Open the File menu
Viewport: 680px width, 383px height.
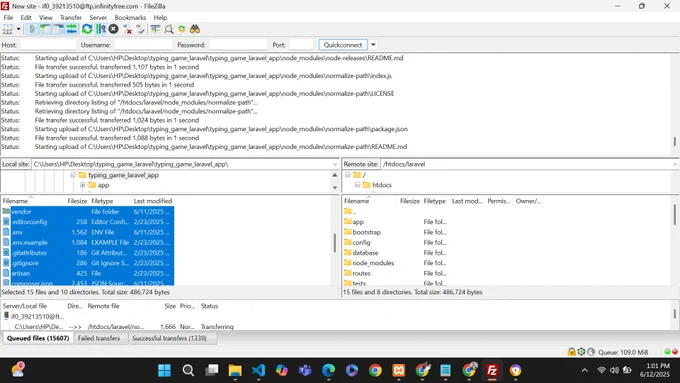(x=8, y=17)
